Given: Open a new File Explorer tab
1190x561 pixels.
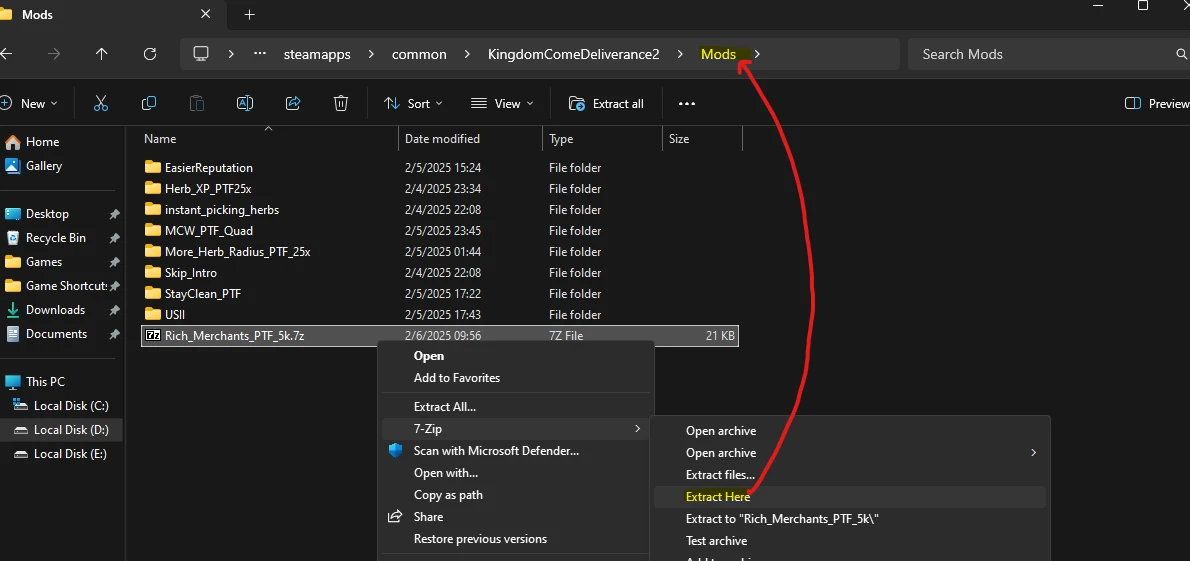Looking at the screenshot, I should click(x=249, y=15).
